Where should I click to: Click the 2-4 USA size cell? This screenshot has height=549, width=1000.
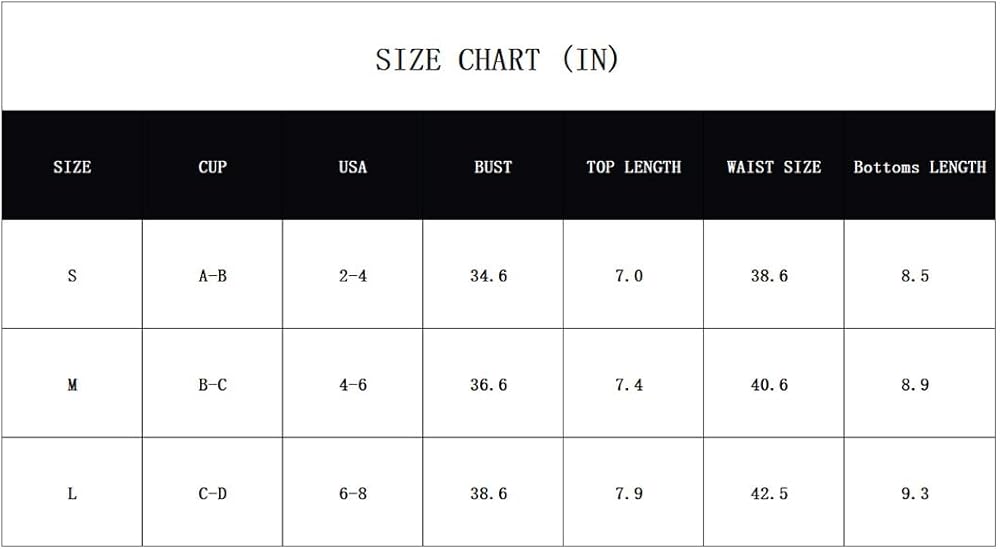pyautogui.click(x=353, y=276)
